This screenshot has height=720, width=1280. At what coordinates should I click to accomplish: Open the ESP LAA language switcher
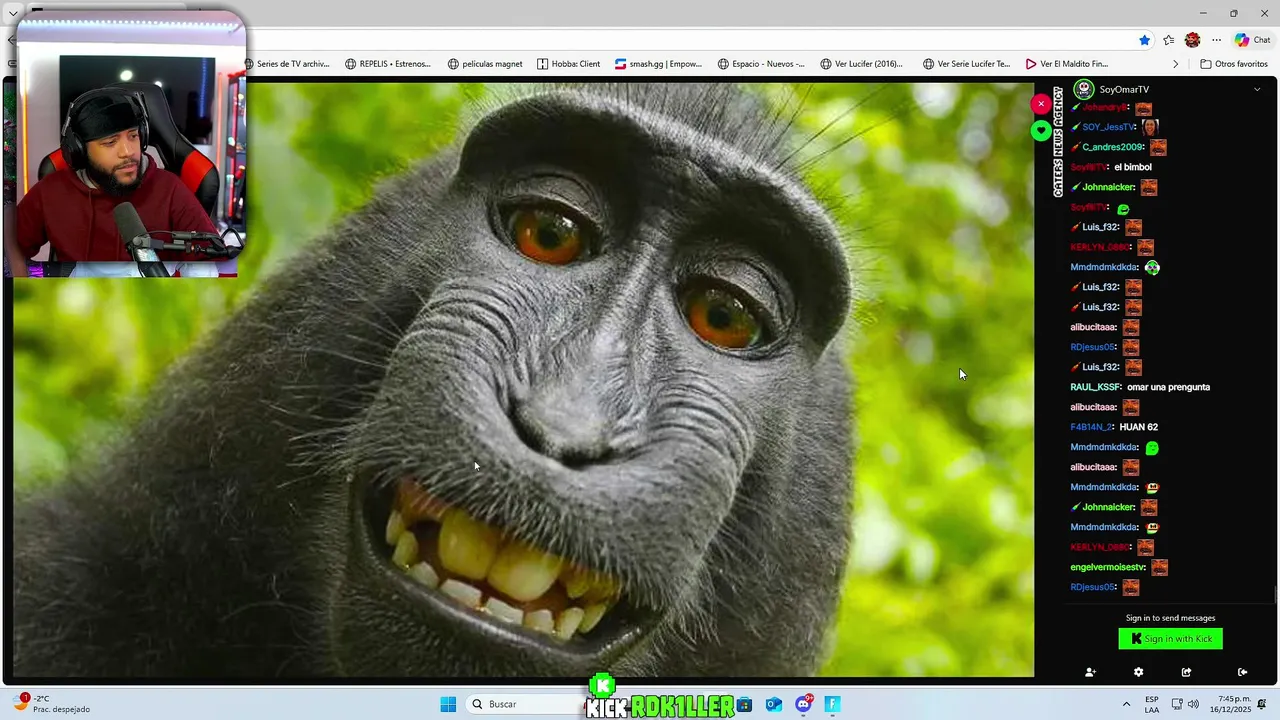point(1152,704)
